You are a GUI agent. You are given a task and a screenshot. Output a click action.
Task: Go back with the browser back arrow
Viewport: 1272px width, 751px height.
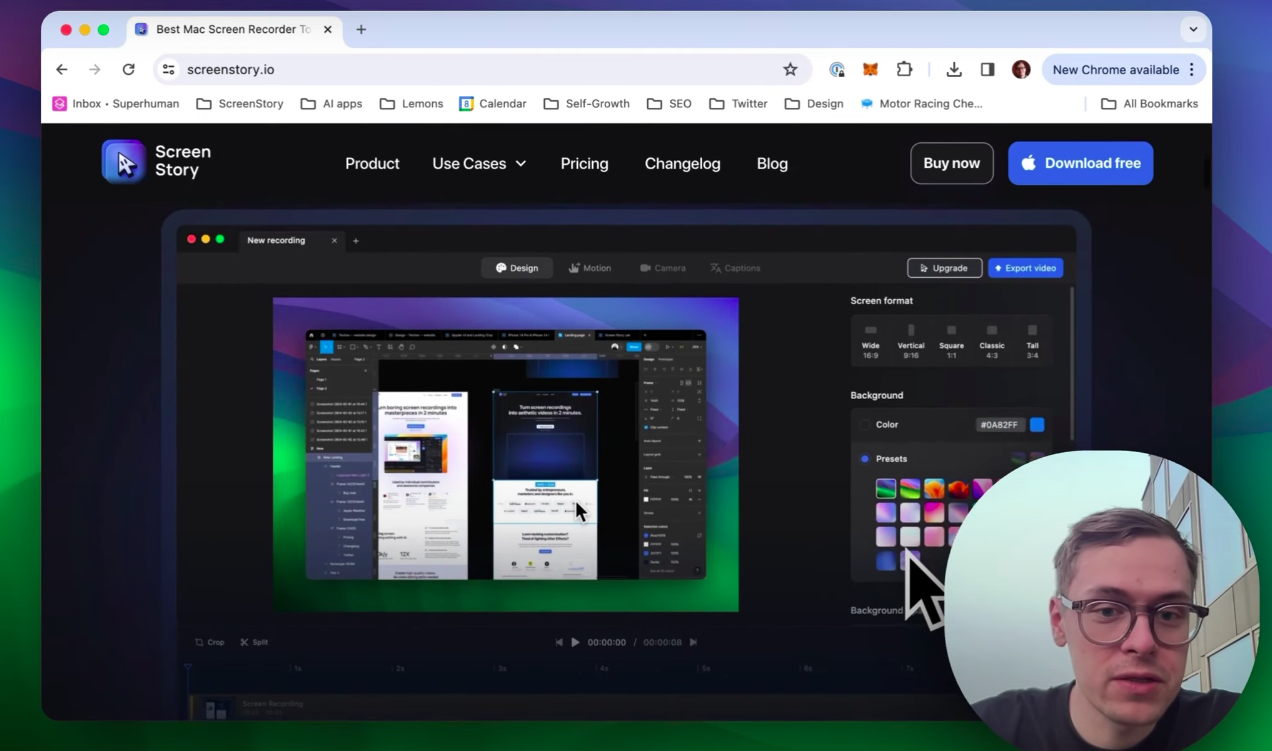62,70
